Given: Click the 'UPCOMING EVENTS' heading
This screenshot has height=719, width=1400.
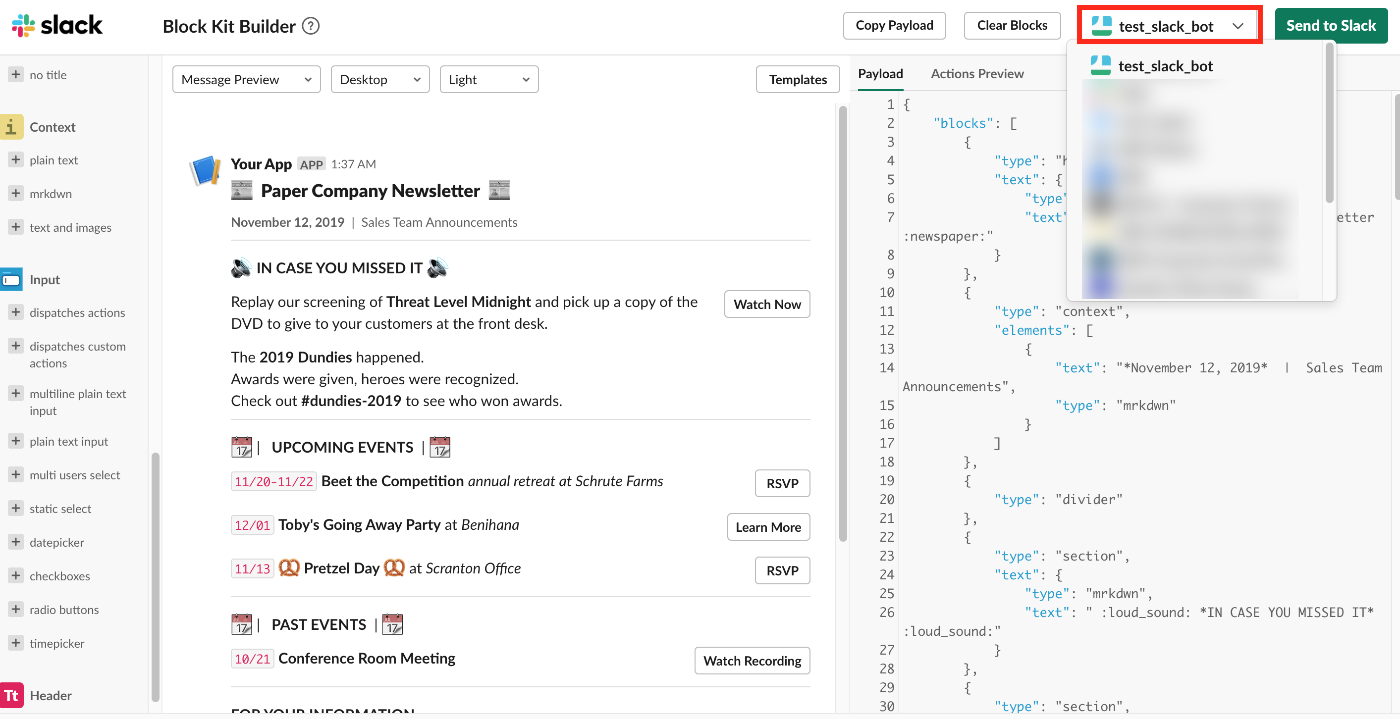Looking at the screenshot, I should [x=342, y=447].
